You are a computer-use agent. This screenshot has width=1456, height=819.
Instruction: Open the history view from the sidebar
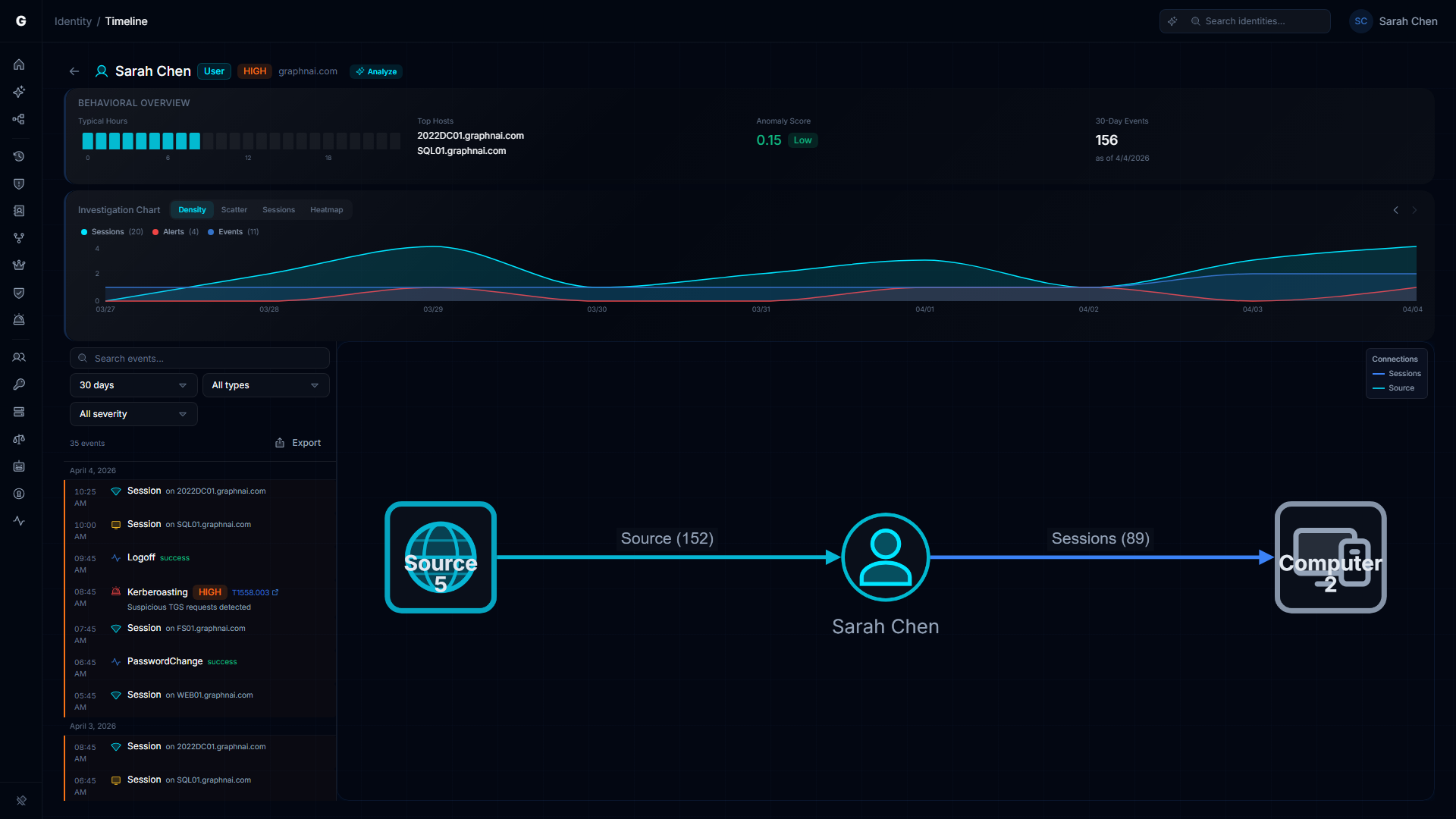click(x=19, y=156)
